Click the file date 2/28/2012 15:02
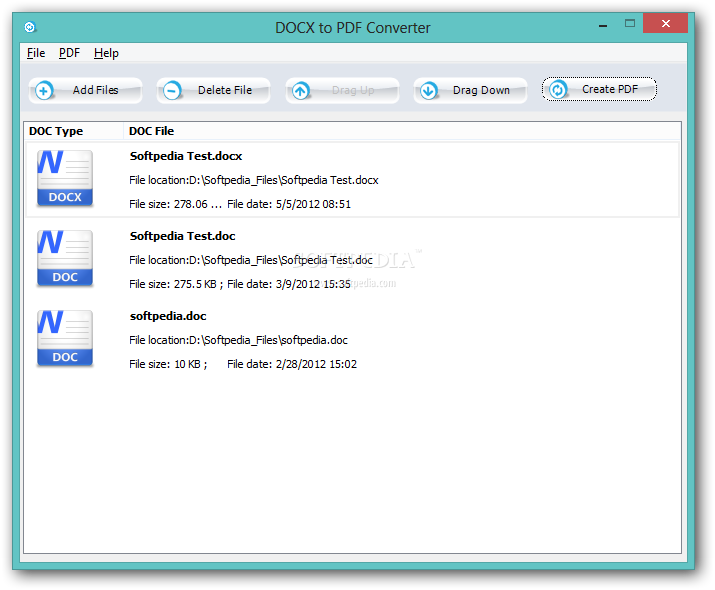Image resolution: width=715 pixels, height=590 pixels. pyautogui.click(x=292, y=364)
